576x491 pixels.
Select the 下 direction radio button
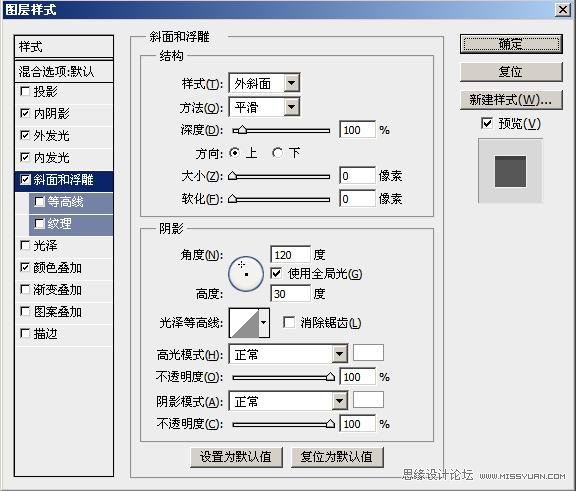click(277, 153)
